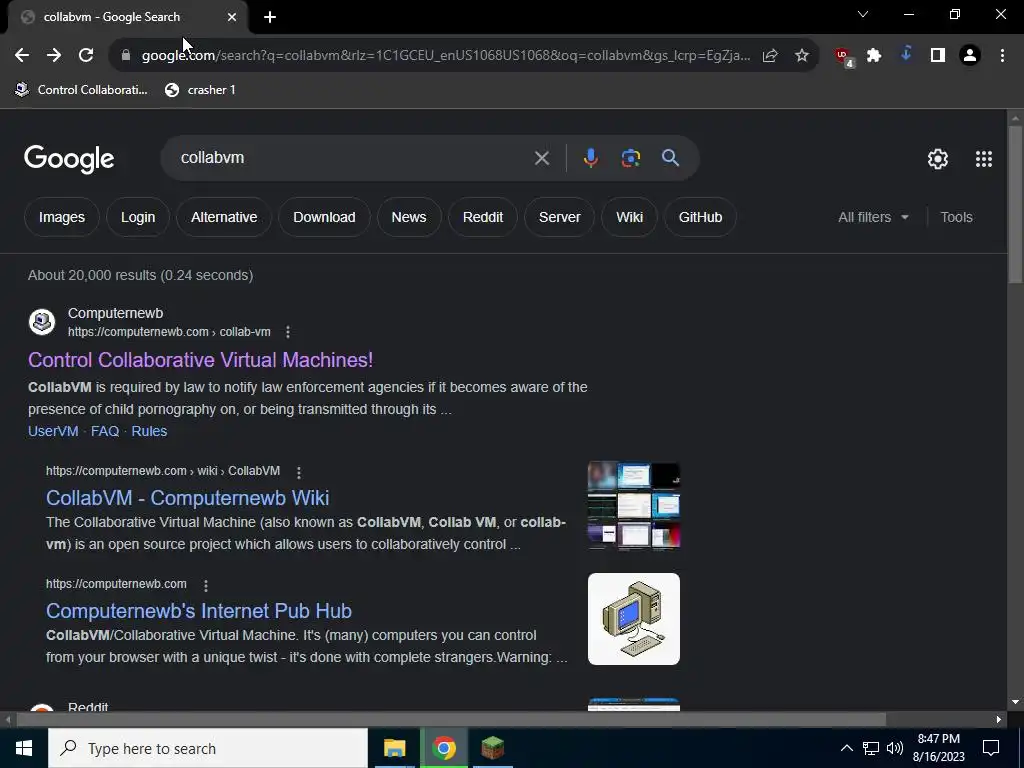Open the network tray icon
Image resolution: width=1024 pixels, height=768 pixels.
click(871, 748)
